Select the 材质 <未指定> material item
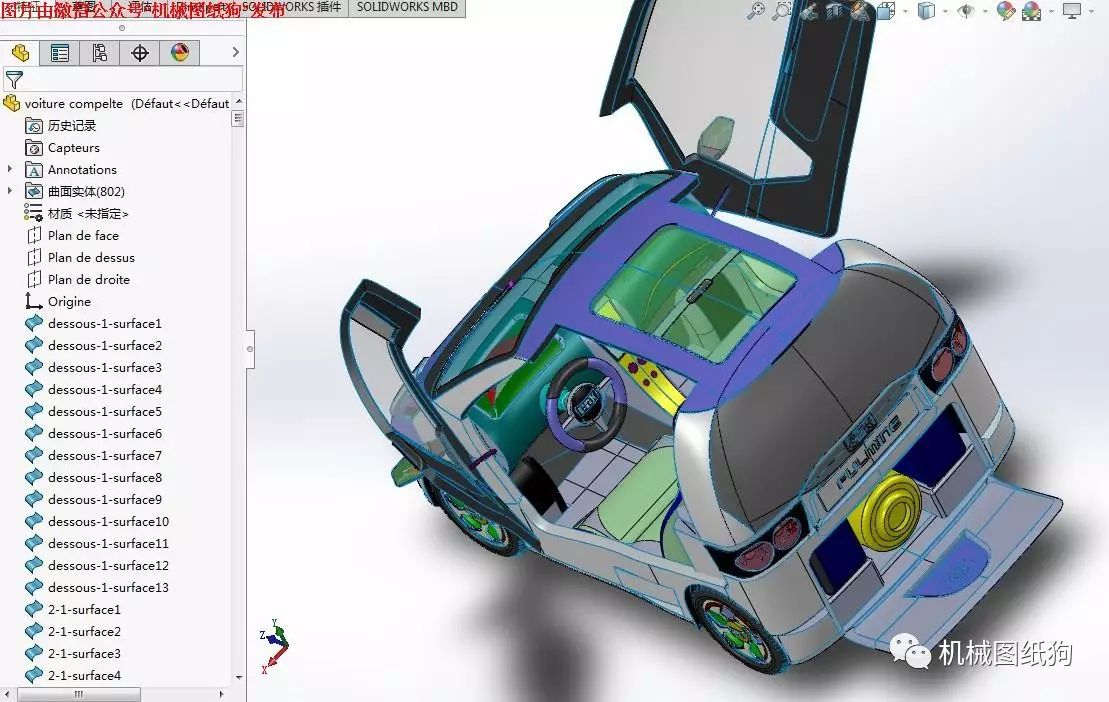Viewport: 1109px width, 702px height. (x=76, y=213)
